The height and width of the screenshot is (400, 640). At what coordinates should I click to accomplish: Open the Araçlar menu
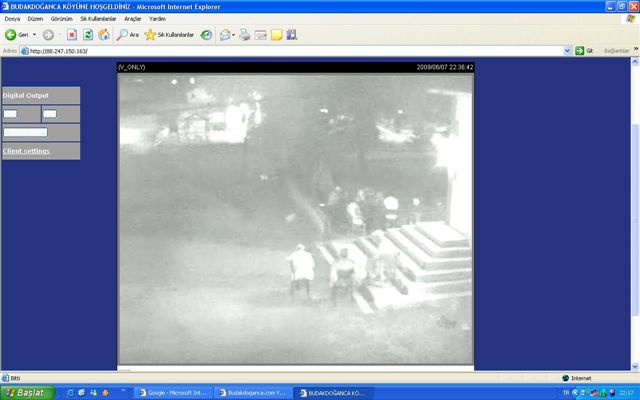point(132,18)
